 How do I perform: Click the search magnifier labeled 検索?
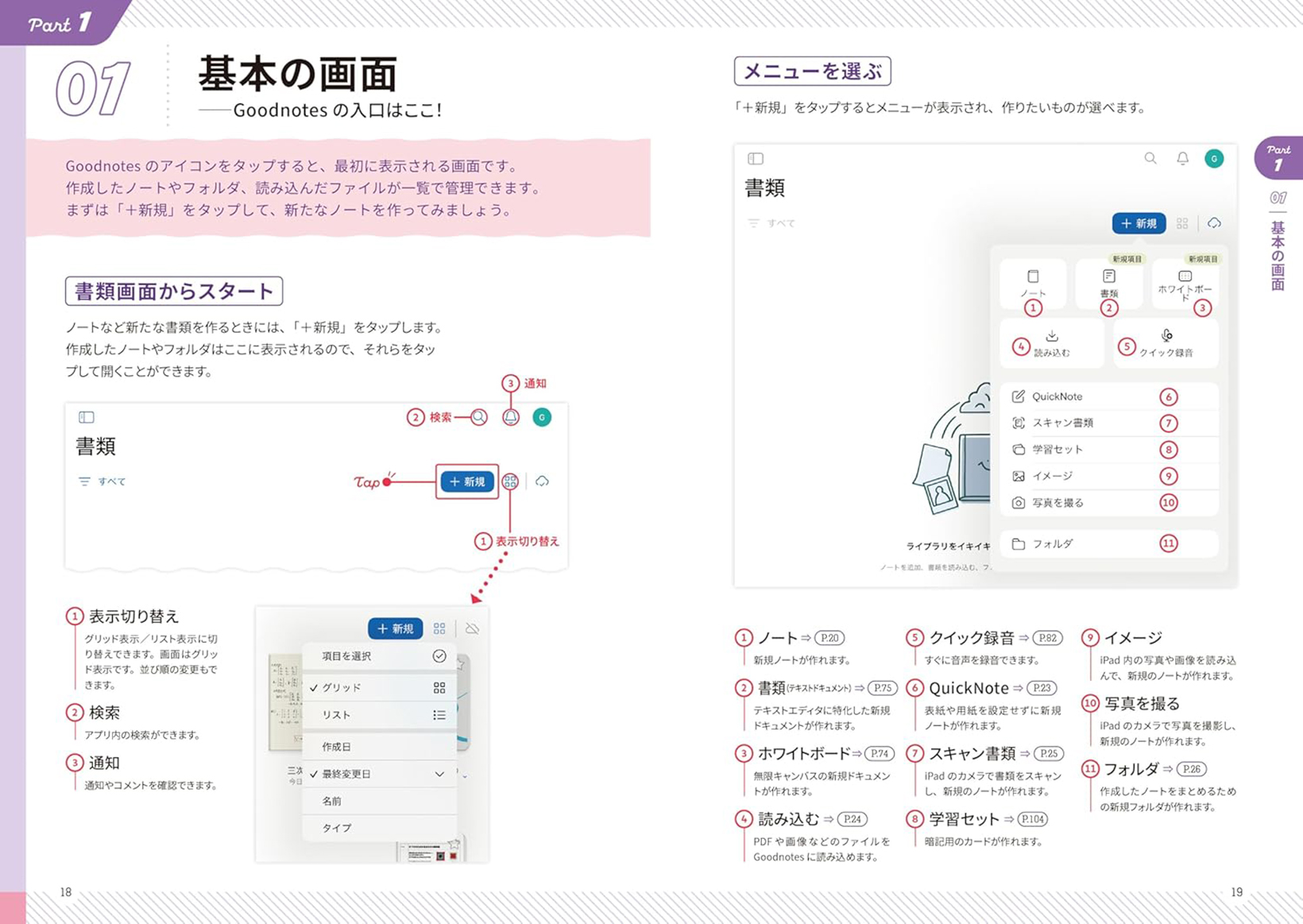(479, 417)
